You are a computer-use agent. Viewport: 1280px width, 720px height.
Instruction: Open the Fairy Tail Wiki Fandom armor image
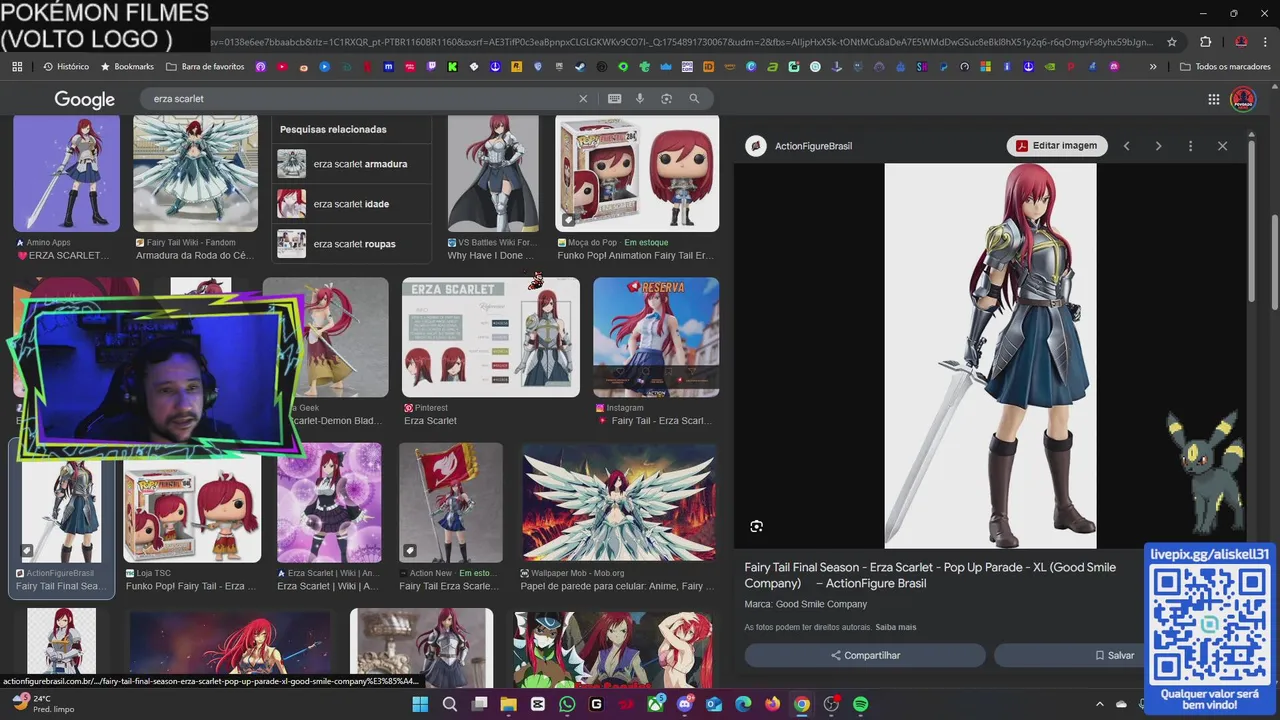point(196,174)
